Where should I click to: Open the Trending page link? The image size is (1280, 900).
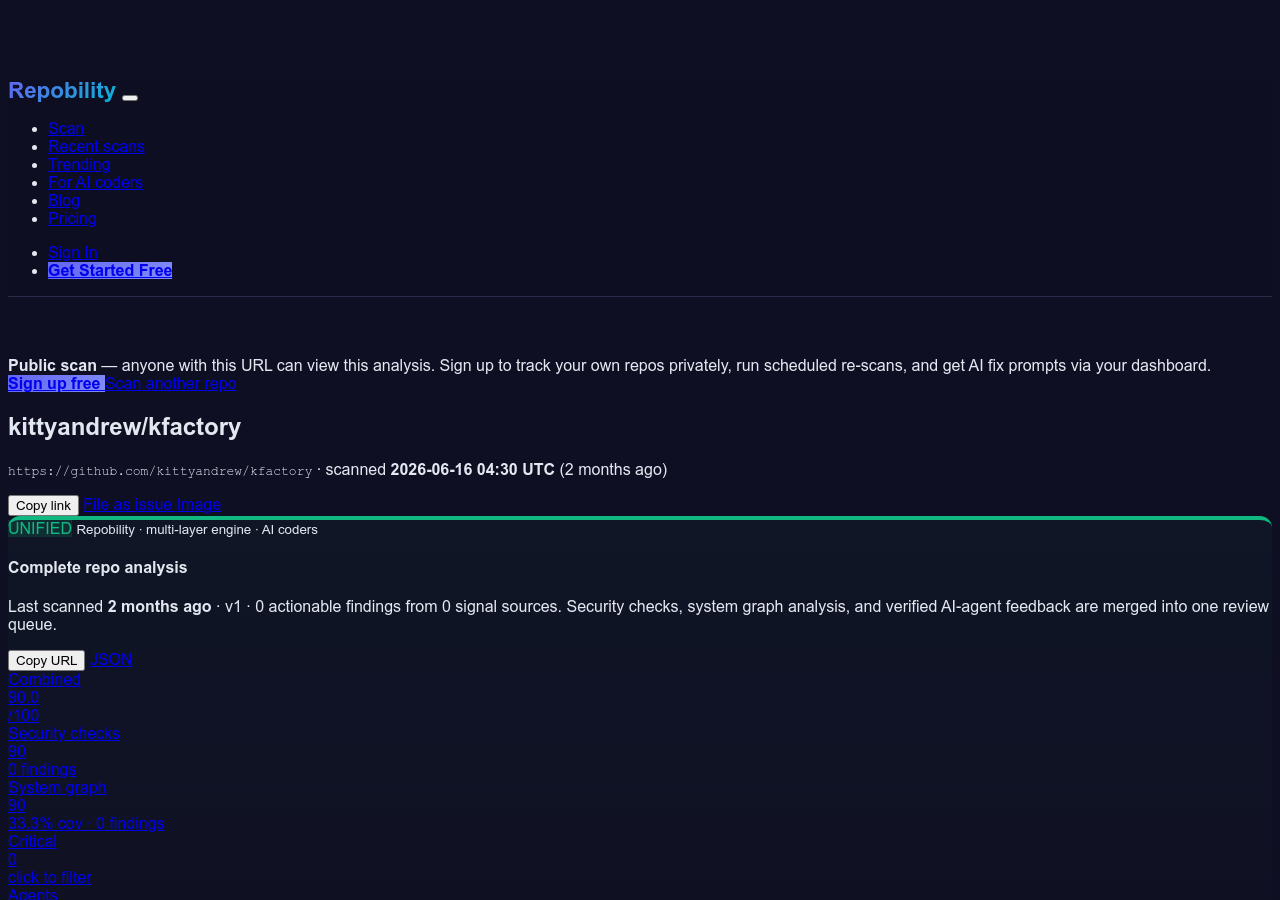pos(79,164)
